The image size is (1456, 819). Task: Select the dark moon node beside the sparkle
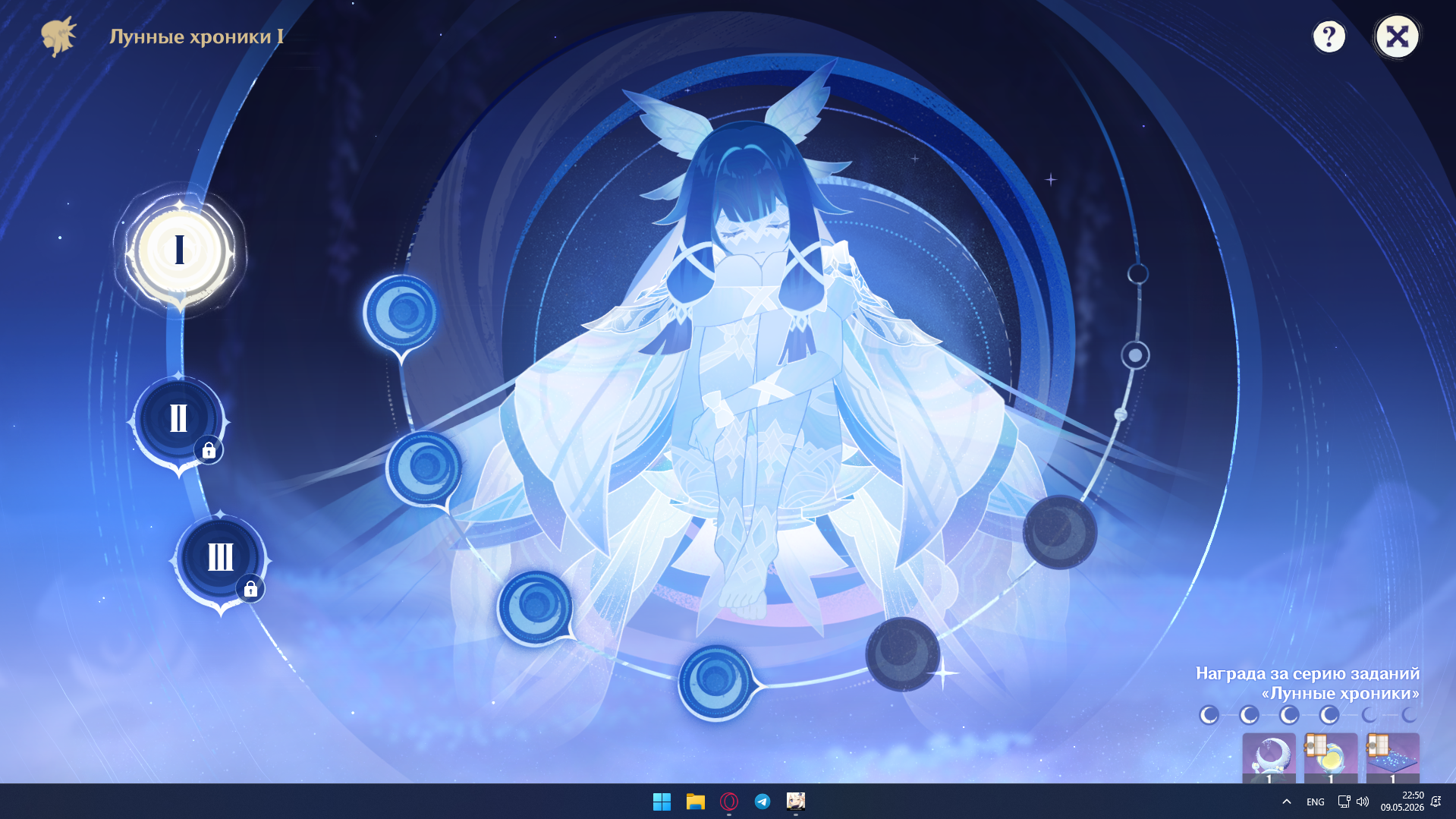pyautogui.click(x=902, y=654)
